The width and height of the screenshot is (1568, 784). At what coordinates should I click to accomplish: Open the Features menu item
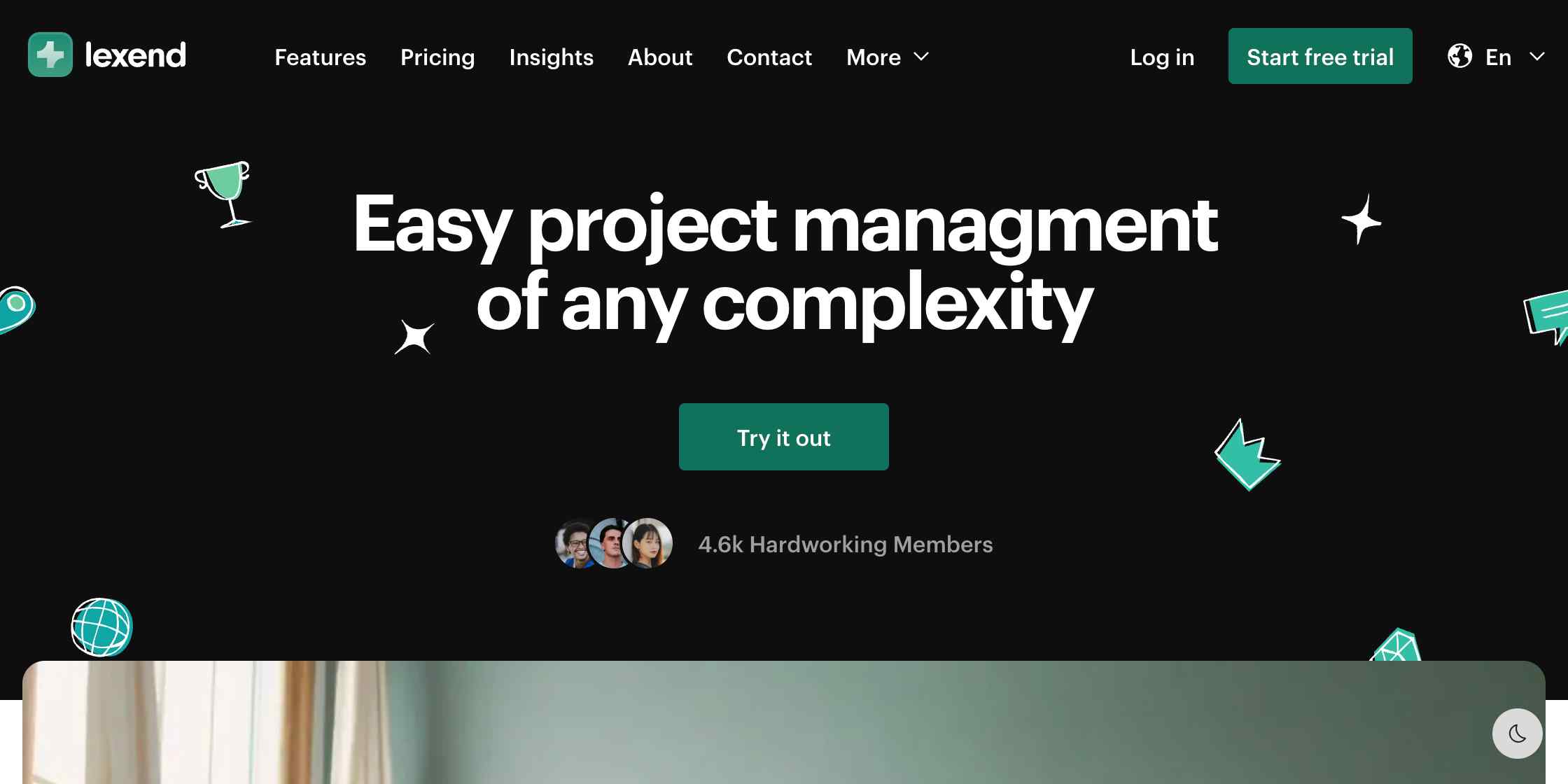pos(320,57)
